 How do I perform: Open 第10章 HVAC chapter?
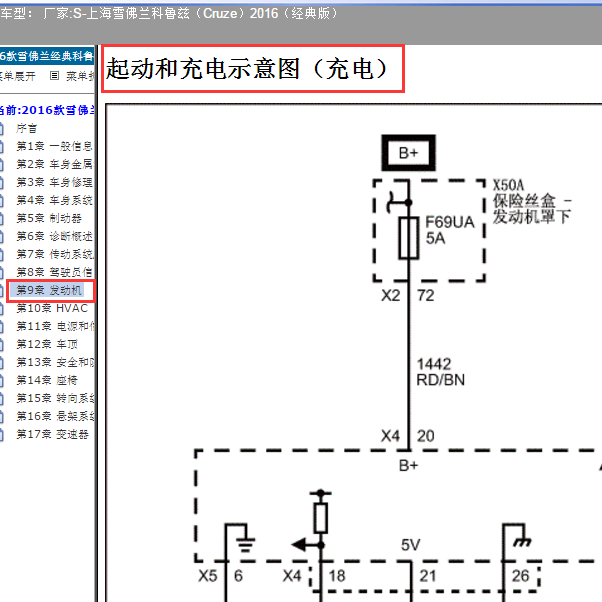[x=52, y=308]
